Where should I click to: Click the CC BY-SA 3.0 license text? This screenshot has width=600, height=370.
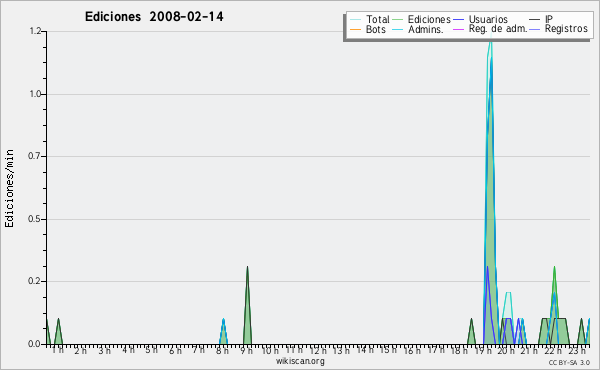(569, 362)
